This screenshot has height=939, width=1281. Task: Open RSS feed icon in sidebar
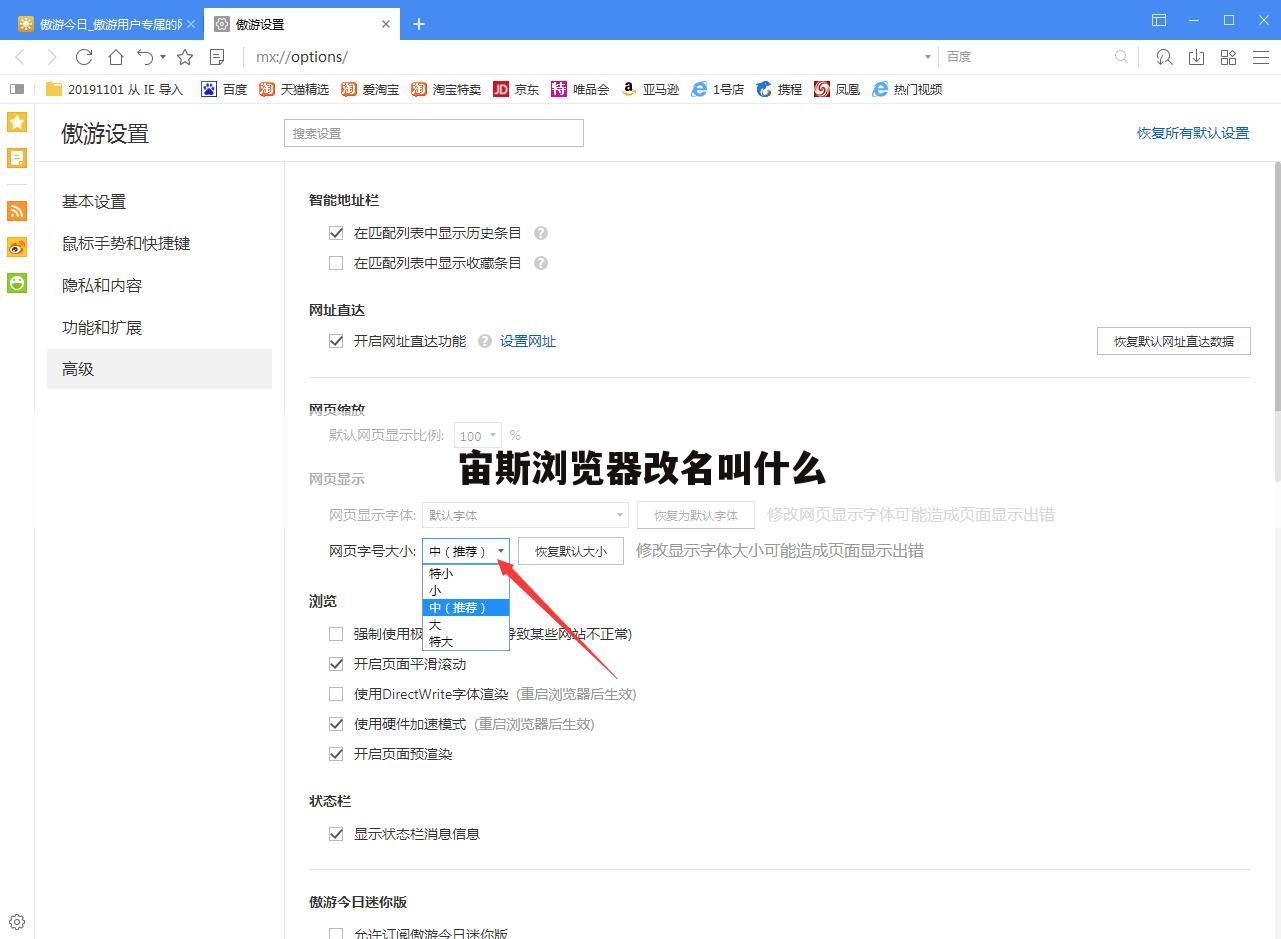[x=17, y=211]
